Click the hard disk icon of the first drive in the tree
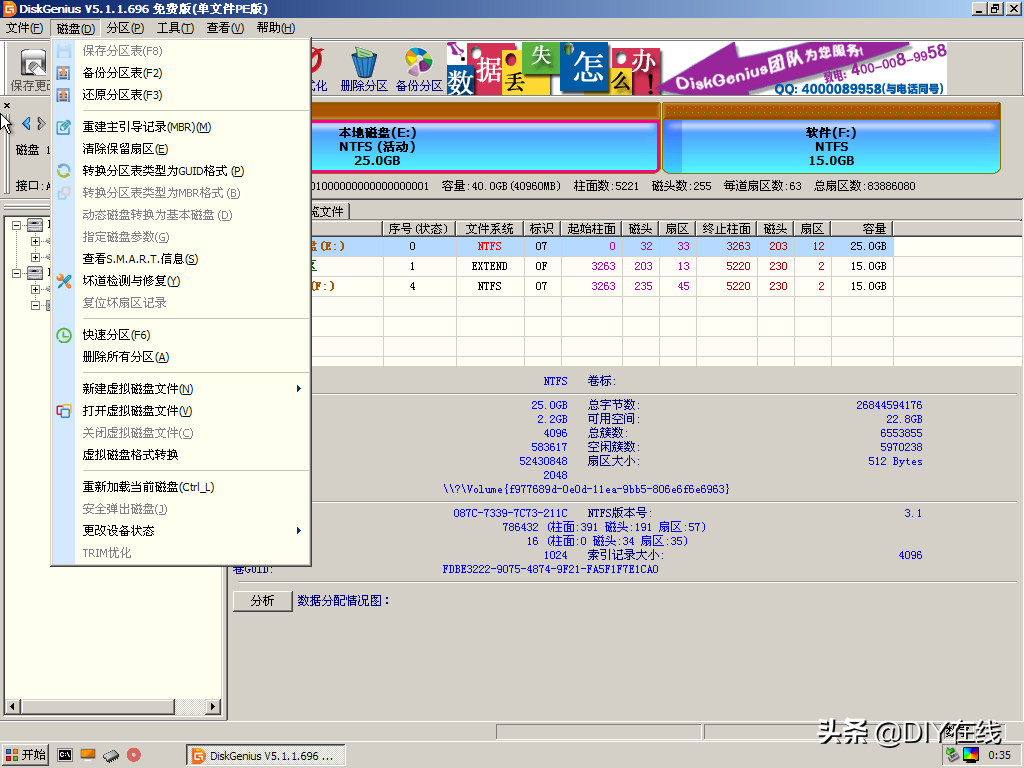The height and width of the screenshot is (768, 1024). 34,224
